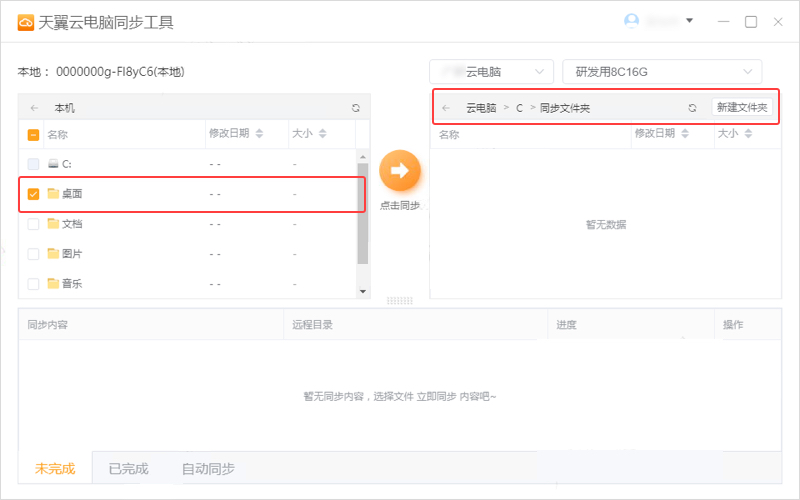Click 云电脑 in the breadcrumb path
The width and height of the screenshot is (800, 500).
point(481,108)
